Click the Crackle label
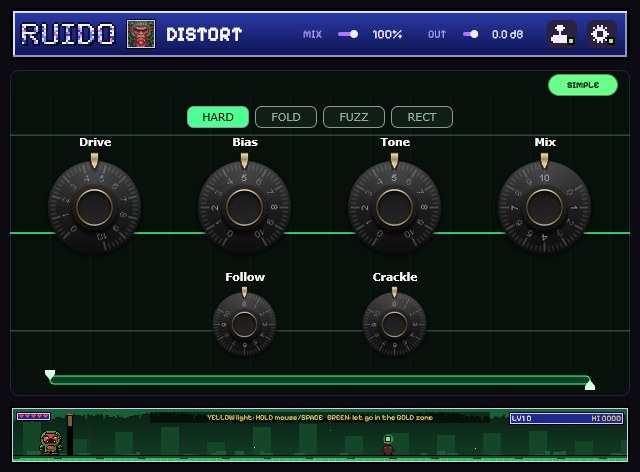Image resolution: width=640 pixels, height=472 pixels. pos(395,277)
